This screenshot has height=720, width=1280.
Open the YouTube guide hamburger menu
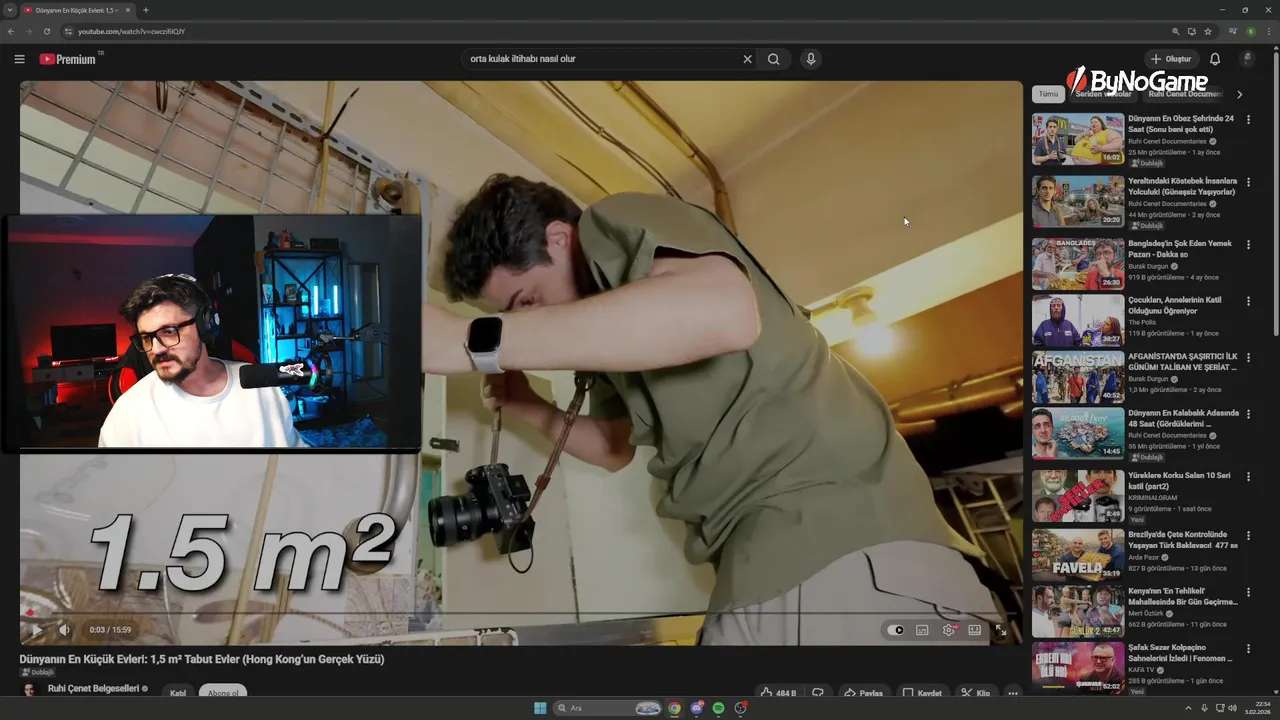(19, 59)
